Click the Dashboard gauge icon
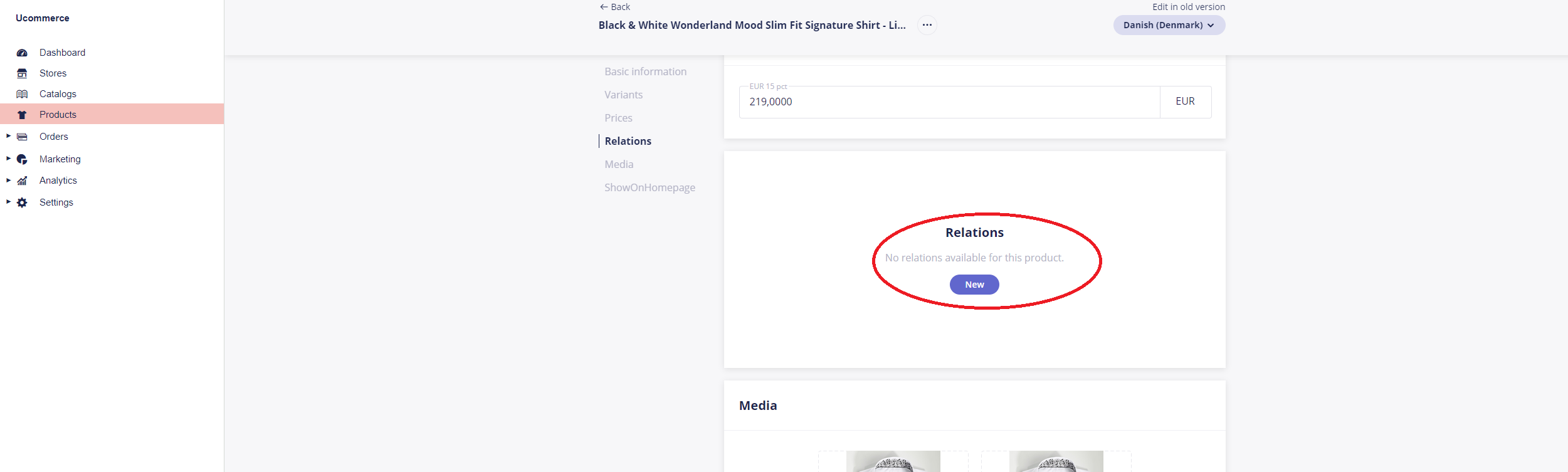 (22, 53)
